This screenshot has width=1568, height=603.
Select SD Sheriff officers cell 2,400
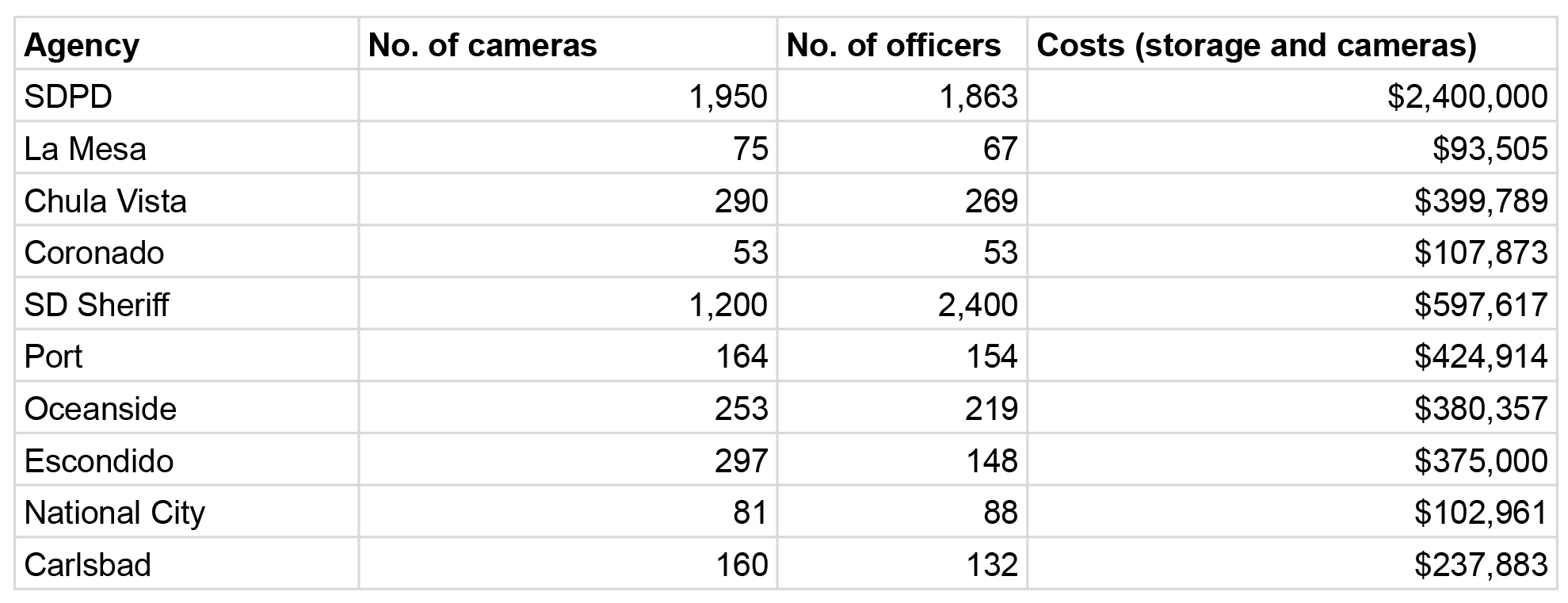[902, 303]
